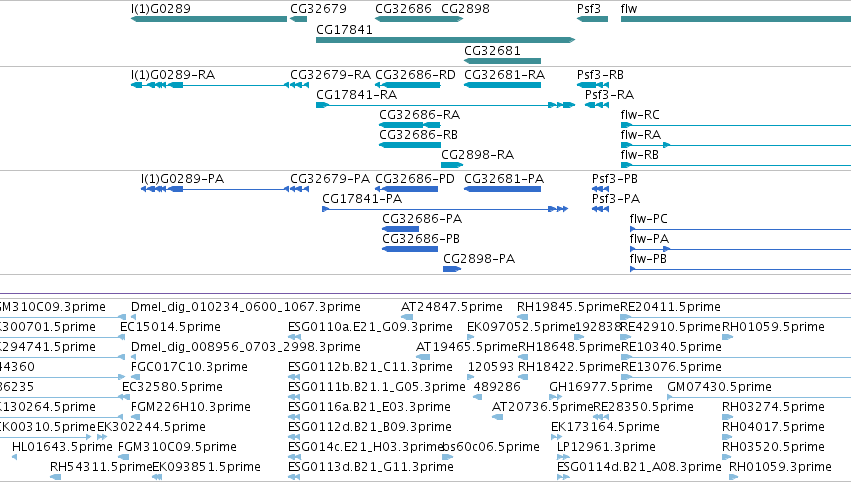Click the CG17841-RA transcript label
Viewport: 851px width, 482px height.
[x=357, y=95]
